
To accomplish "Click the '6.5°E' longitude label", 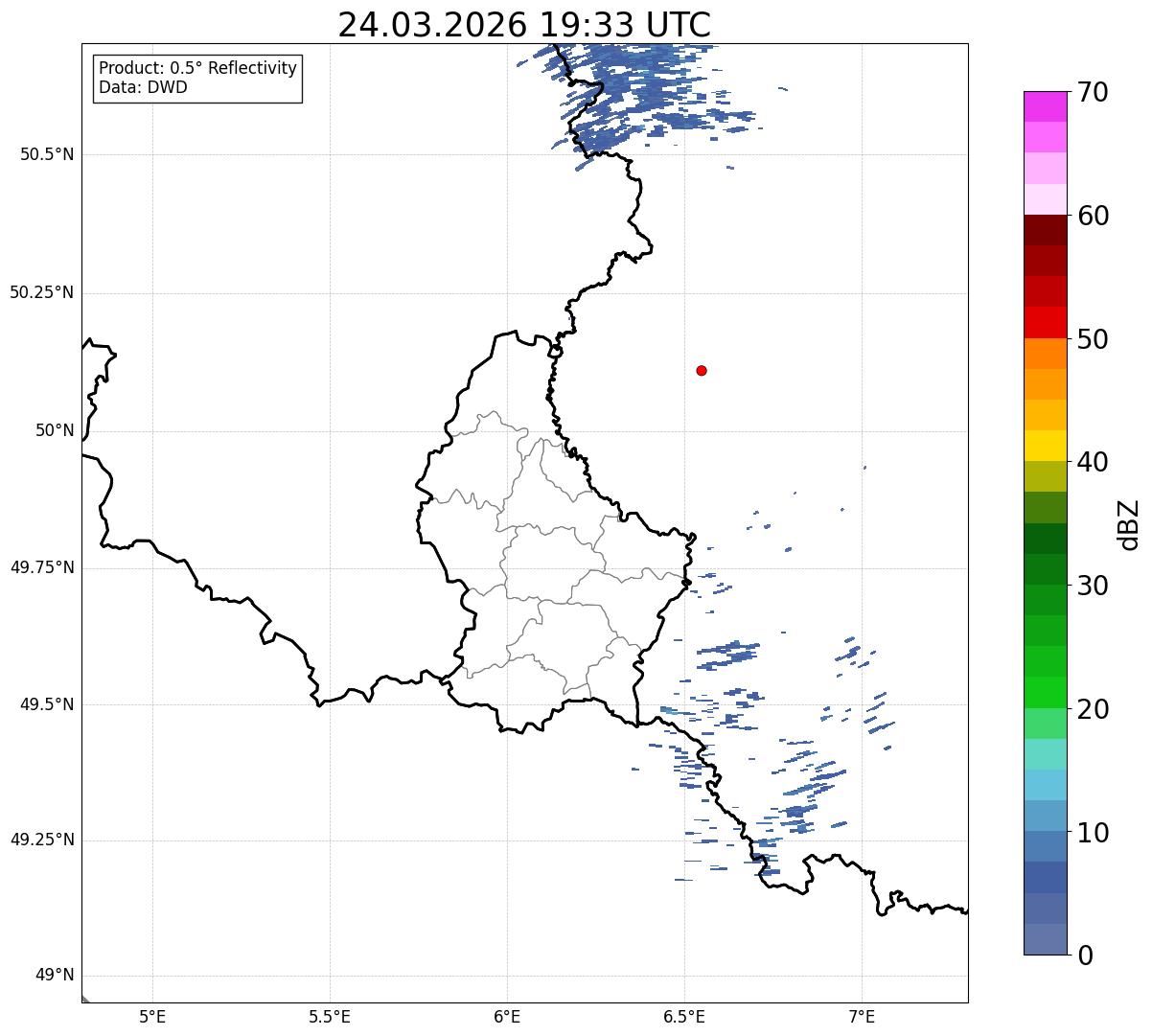I will click(x=684, y=1016).
